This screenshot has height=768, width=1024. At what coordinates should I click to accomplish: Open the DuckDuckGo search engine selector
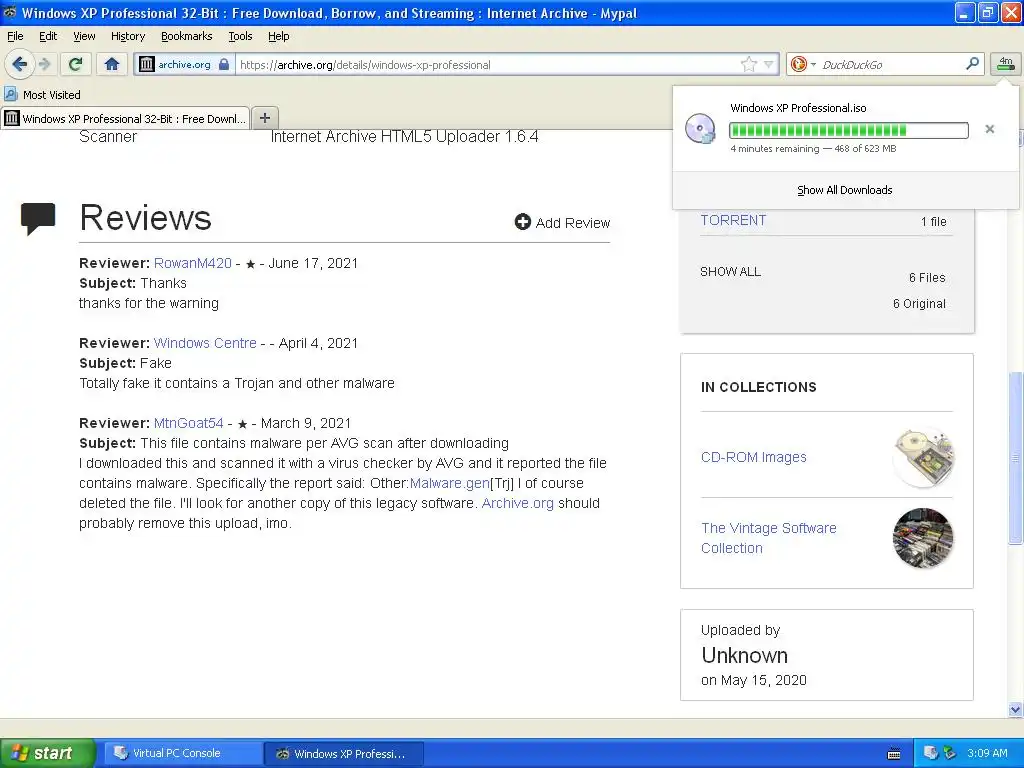803,64
